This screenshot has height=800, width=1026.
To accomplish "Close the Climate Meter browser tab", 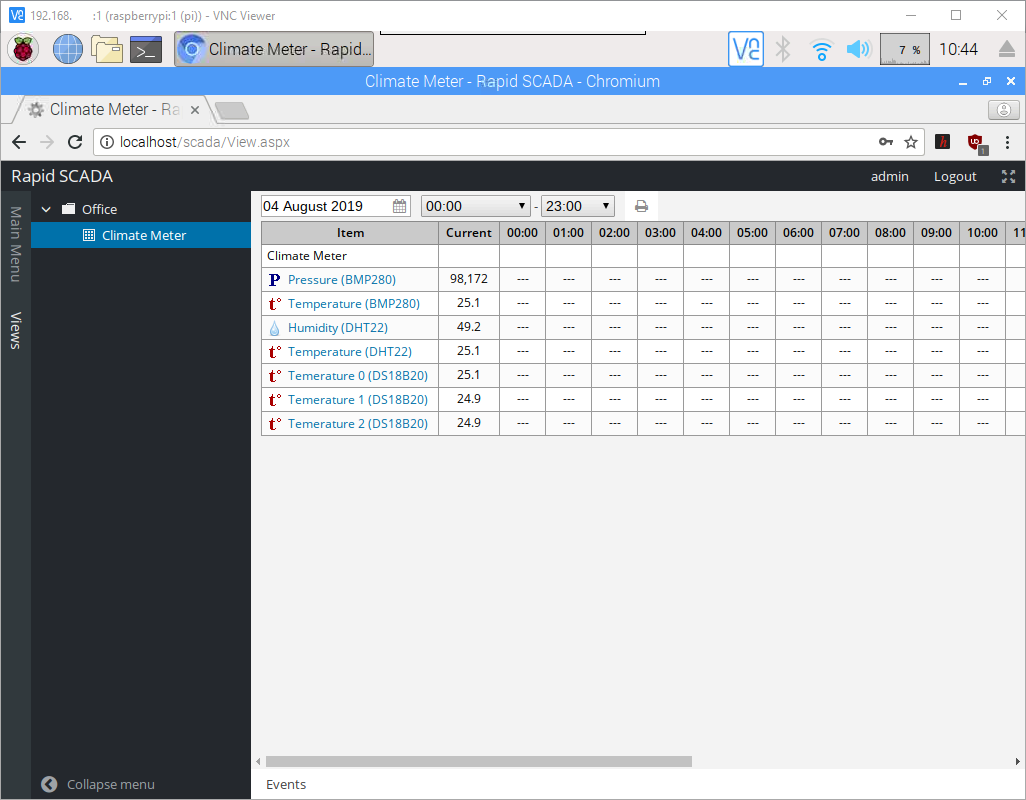I will (x=194, y=110).
